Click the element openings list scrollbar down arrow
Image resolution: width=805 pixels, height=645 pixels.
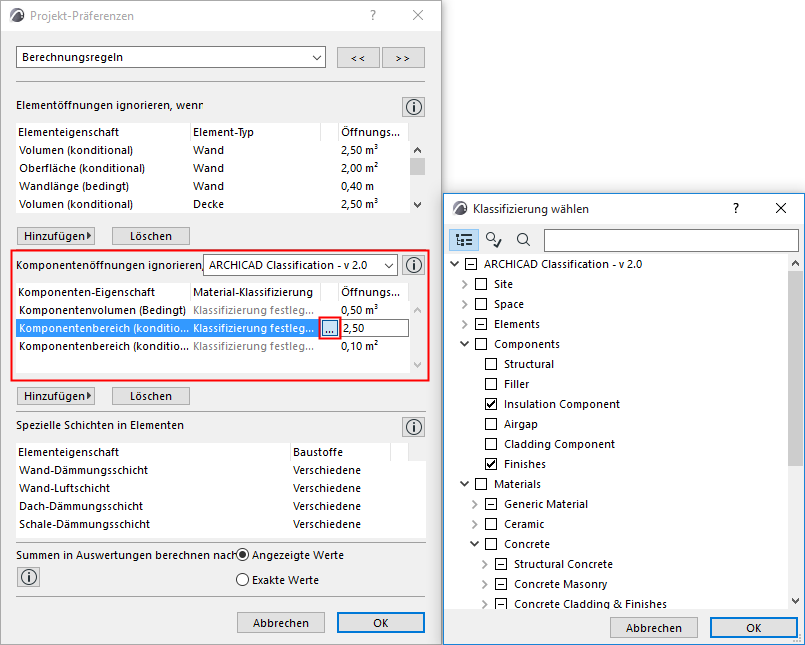(x=417, y=204)
